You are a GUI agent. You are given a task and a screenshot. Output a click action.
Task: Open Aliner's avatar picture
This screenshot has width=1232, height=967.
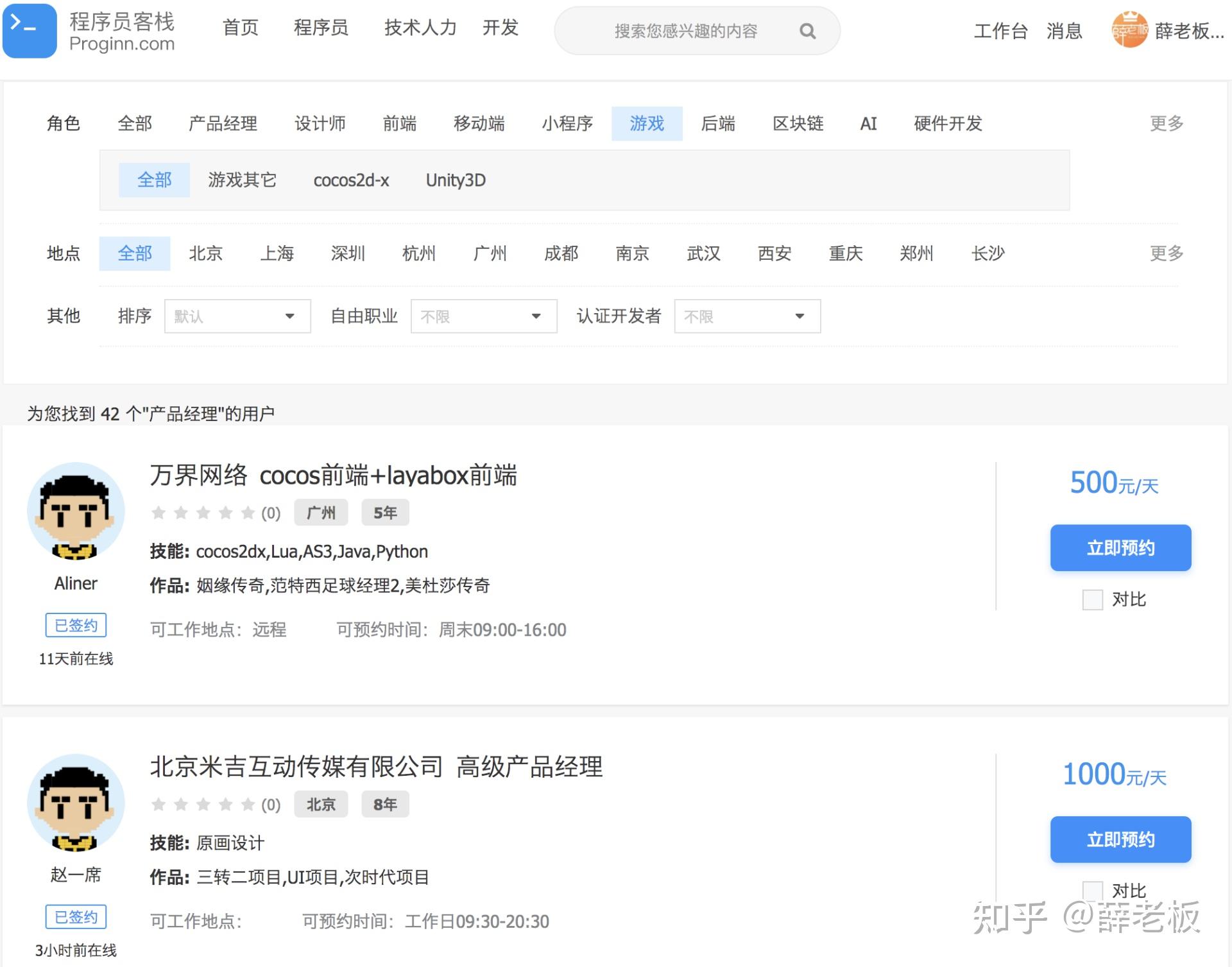[x=76, y=511]
